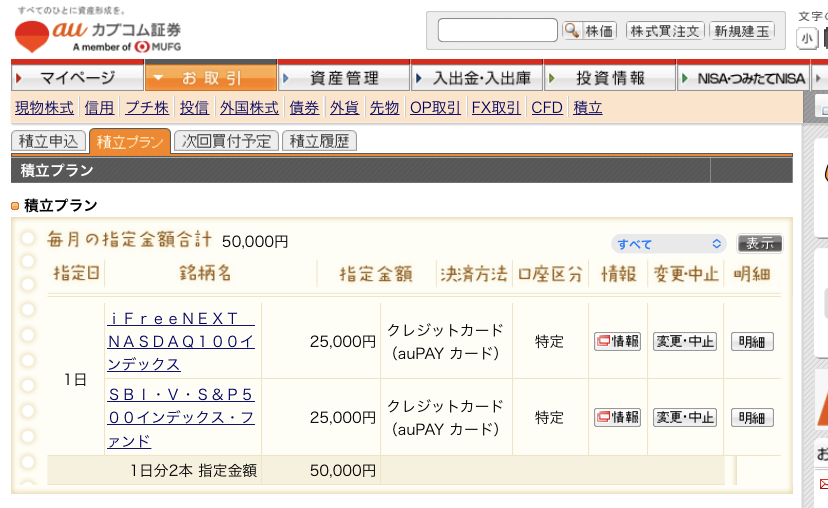Go to 外貨 submenu link
Image resolution: width=828 pixels, height=508 pixels.
[x=344, y=108]
